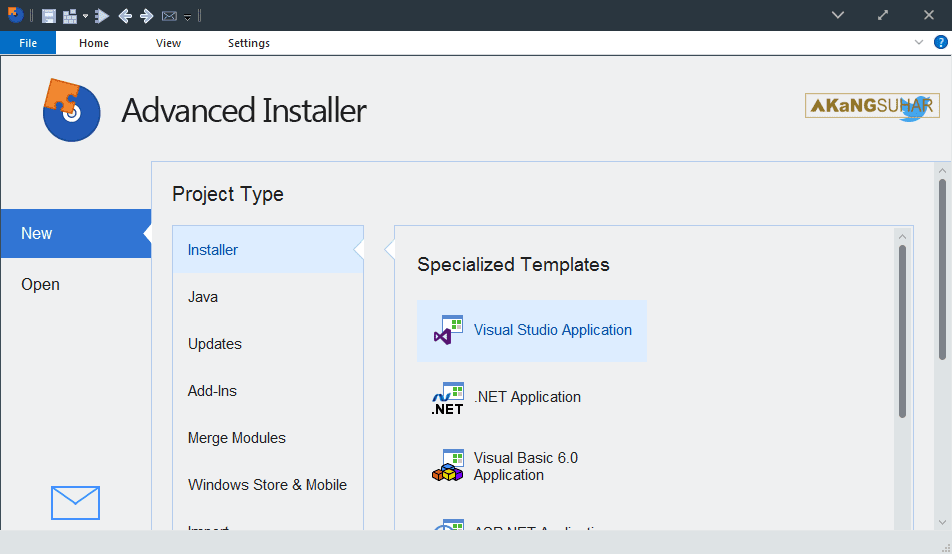
Task: Expand the Build options dropdown arrow
Action: [85, 16]
